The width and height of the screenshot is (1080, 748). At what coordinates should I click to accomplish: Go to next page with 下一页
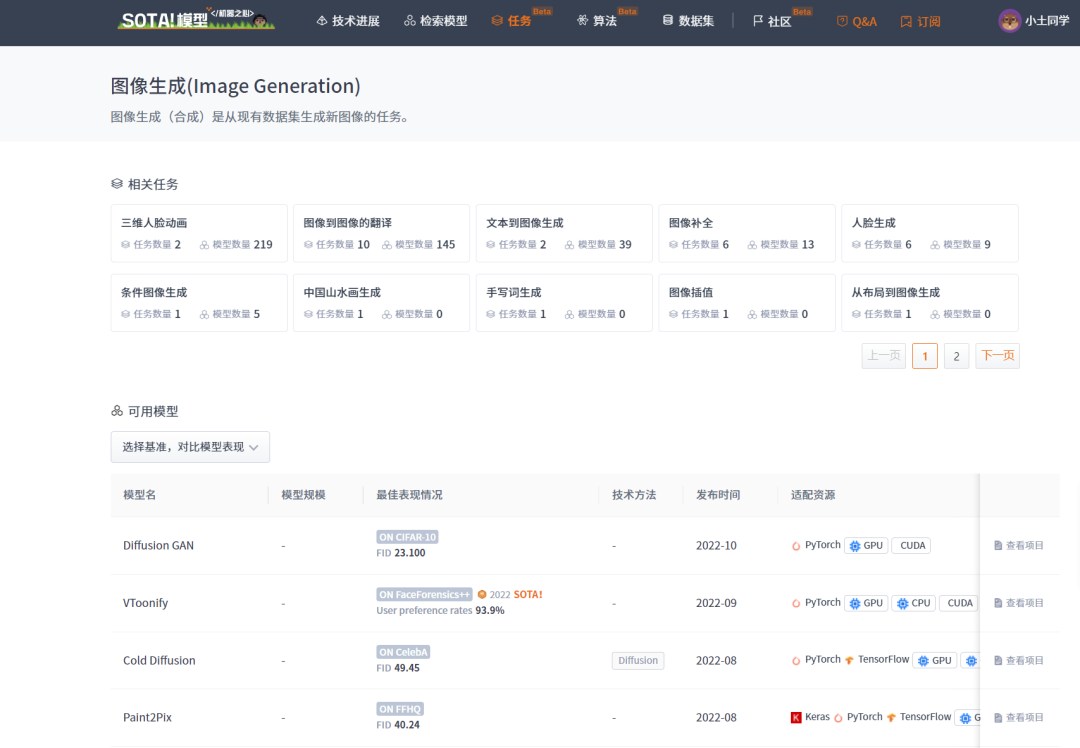(997, 355)
